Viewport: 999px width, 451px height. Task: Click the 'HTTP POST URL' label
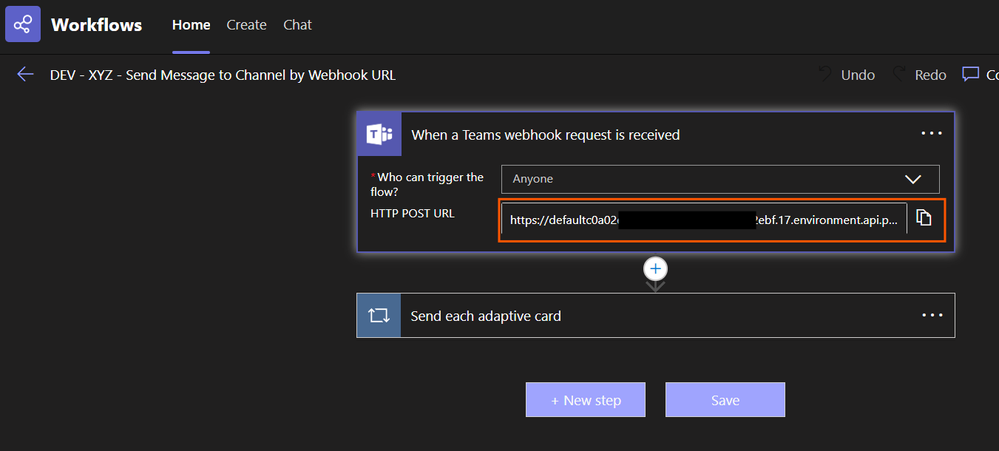(412, 213)
